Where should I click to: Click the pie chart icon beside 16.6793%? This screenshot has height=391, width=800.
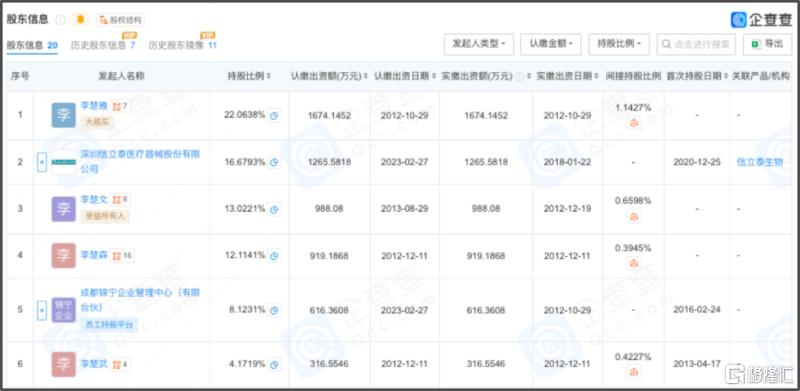coord(274,163)
